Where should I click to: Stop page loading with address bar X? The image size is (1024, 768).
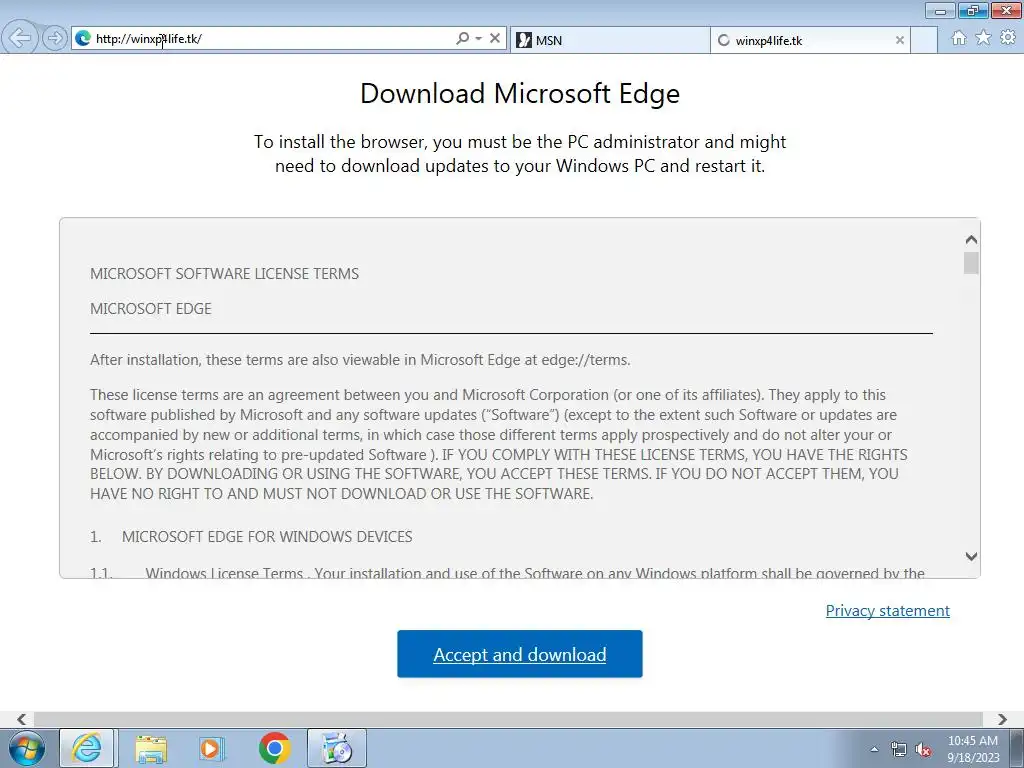pyautogui.click(x=495, y=39)
